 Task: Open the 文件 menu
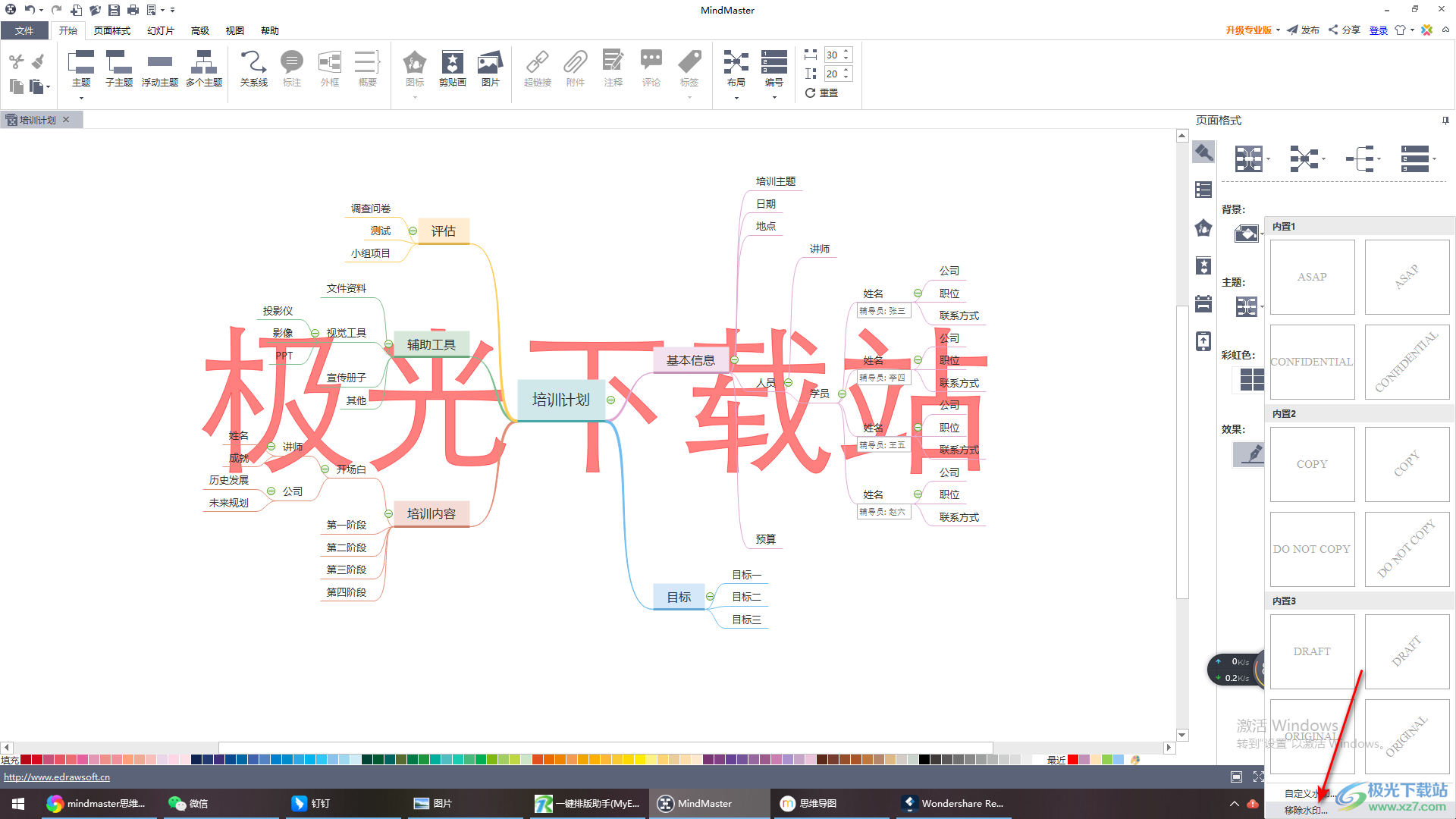pyautogui.click(x=24, y=30)
